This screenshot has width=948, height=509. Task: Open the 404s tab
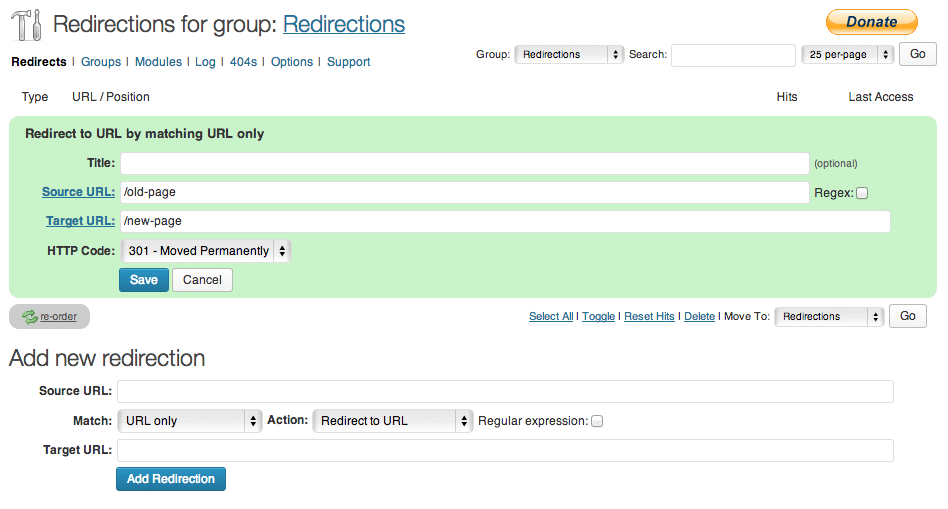243,62
